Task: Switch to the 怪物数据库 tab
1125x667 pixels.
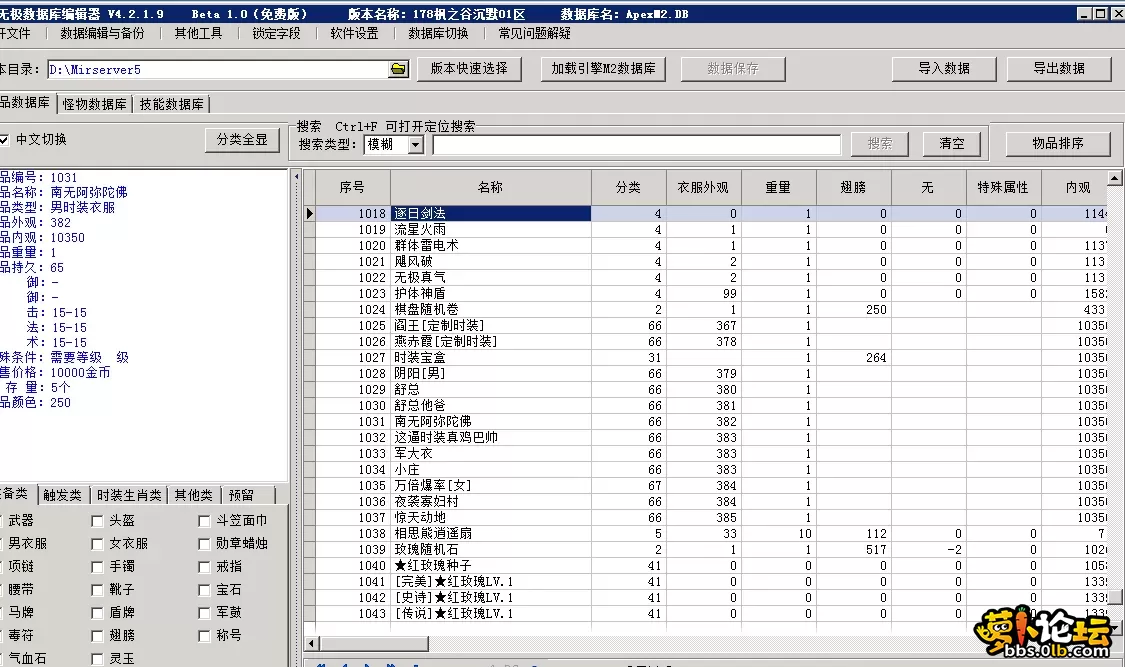Action: coord(95,104)
